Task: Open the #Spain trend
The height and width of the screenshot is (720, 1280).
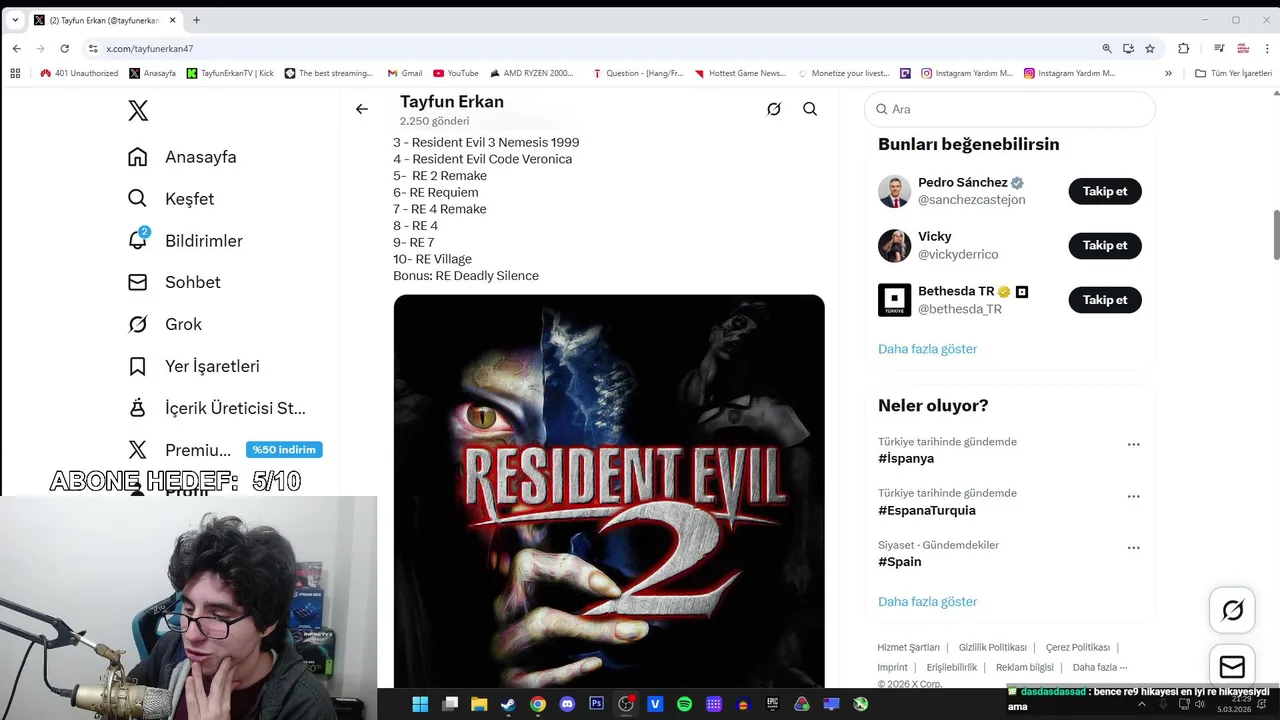Action: 900,562
